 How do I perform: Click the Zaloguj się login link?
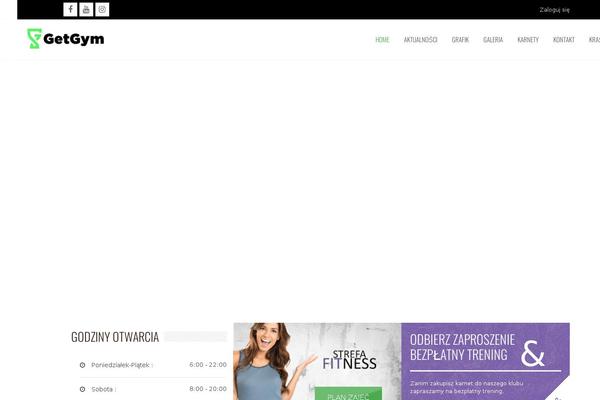click(554, 10)
